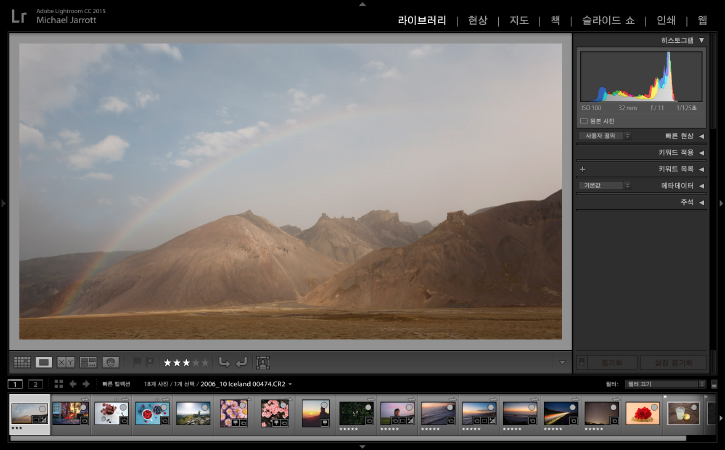The image size is (725, 450).
Task: Select red rose photo thumbnail
Action: [642, 413]
